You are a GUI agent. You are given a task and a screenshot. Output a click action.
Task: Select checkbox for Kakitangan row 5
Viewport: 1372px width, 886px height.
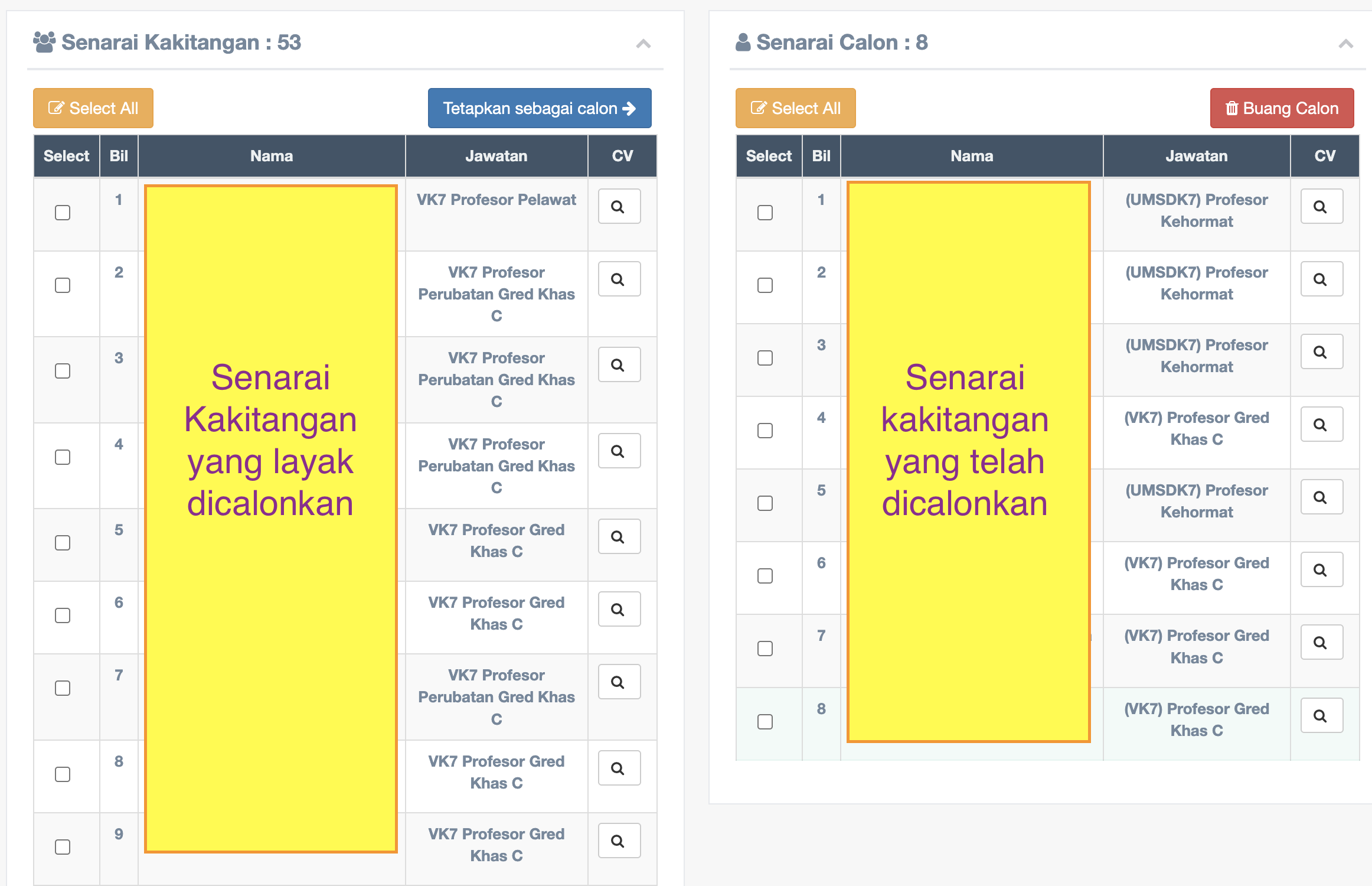click(x=63, y=543)
